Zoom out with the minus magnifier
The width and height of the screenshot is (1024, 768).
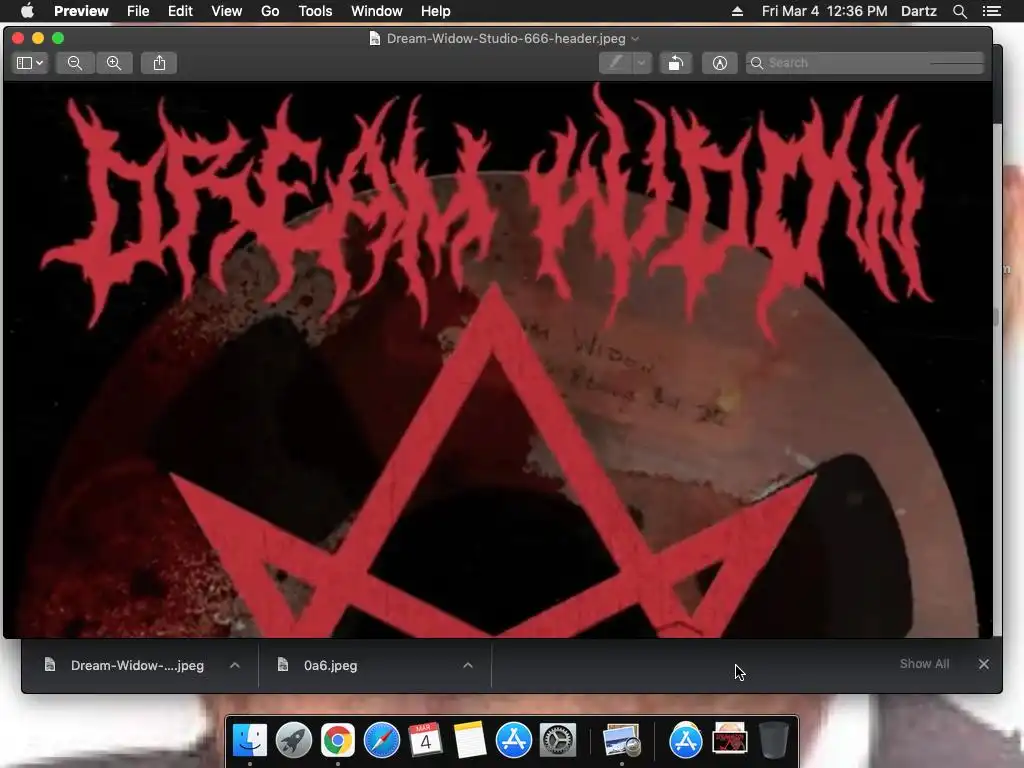[x=75, y=63]
